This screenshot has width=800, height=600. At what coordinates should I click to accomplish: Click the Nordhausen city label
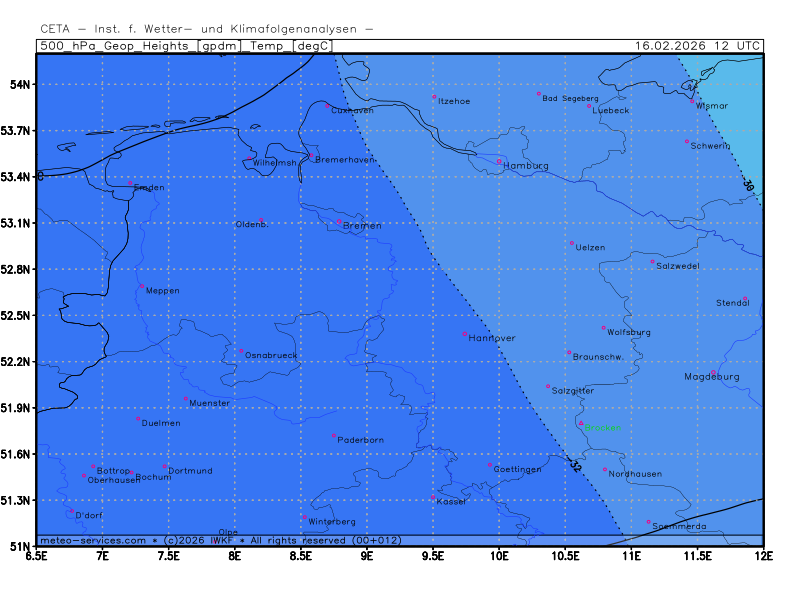coord(635,474)
